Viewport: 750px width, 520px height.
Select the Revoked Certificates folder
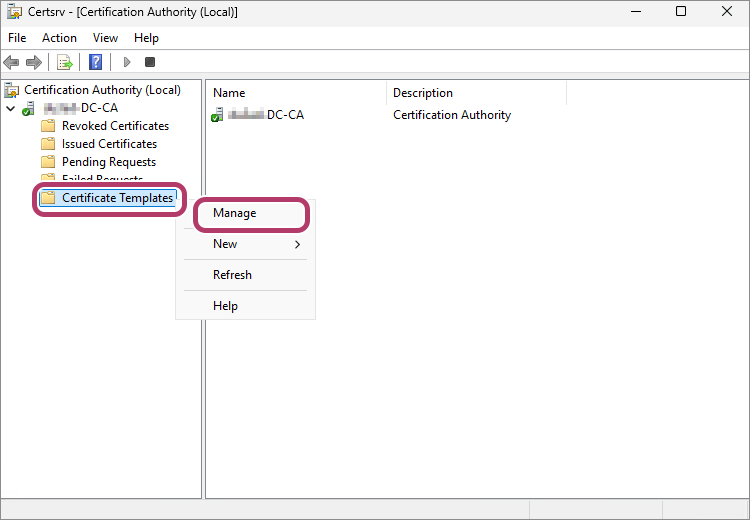click(115, 126)
